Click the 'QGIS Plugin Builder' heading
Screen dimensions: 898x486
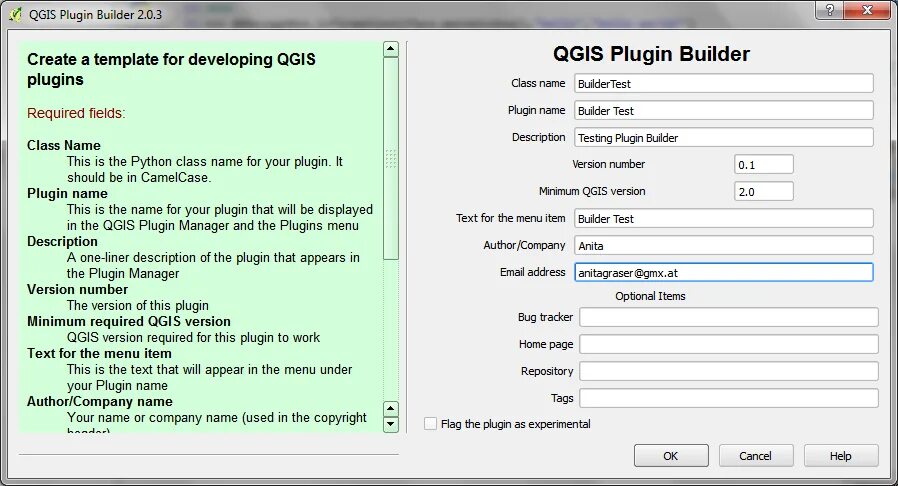pyautogui.click(x=651, y=54)
